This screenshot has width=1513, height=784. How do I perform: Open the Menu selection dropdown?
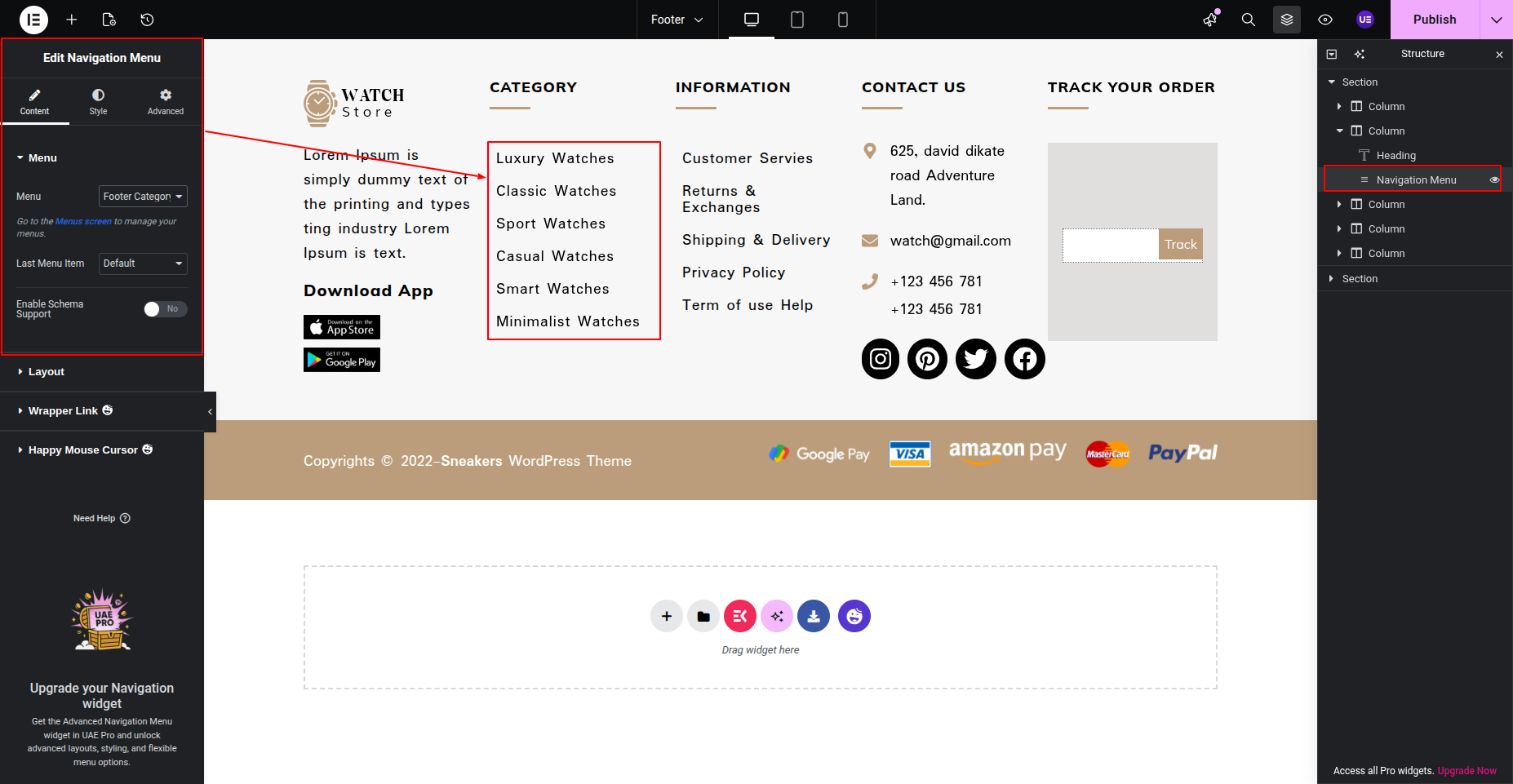click(143, 197)
